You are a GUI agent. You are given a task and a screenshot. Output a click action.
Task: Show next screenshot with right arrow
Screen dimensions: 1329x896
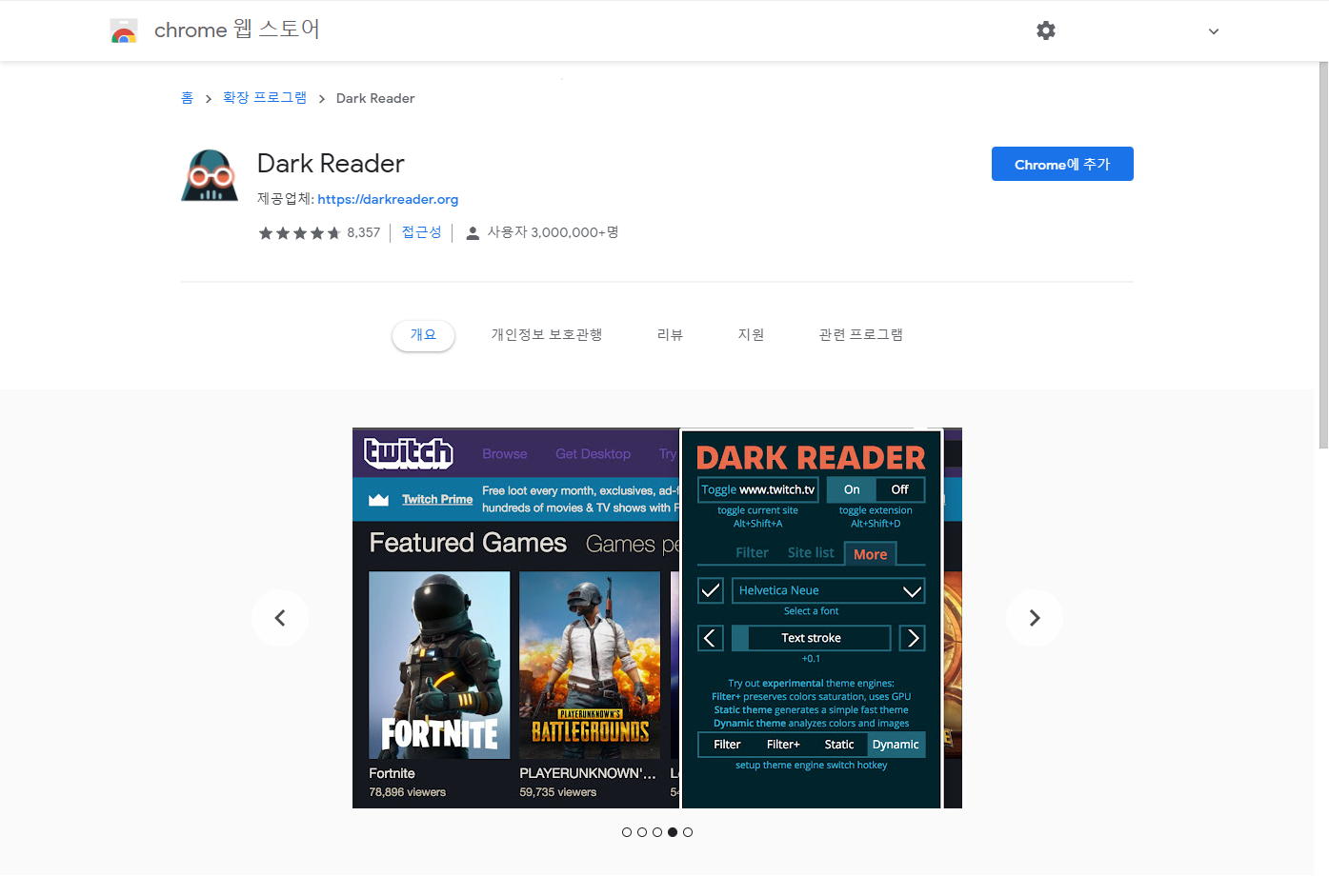1035,618
